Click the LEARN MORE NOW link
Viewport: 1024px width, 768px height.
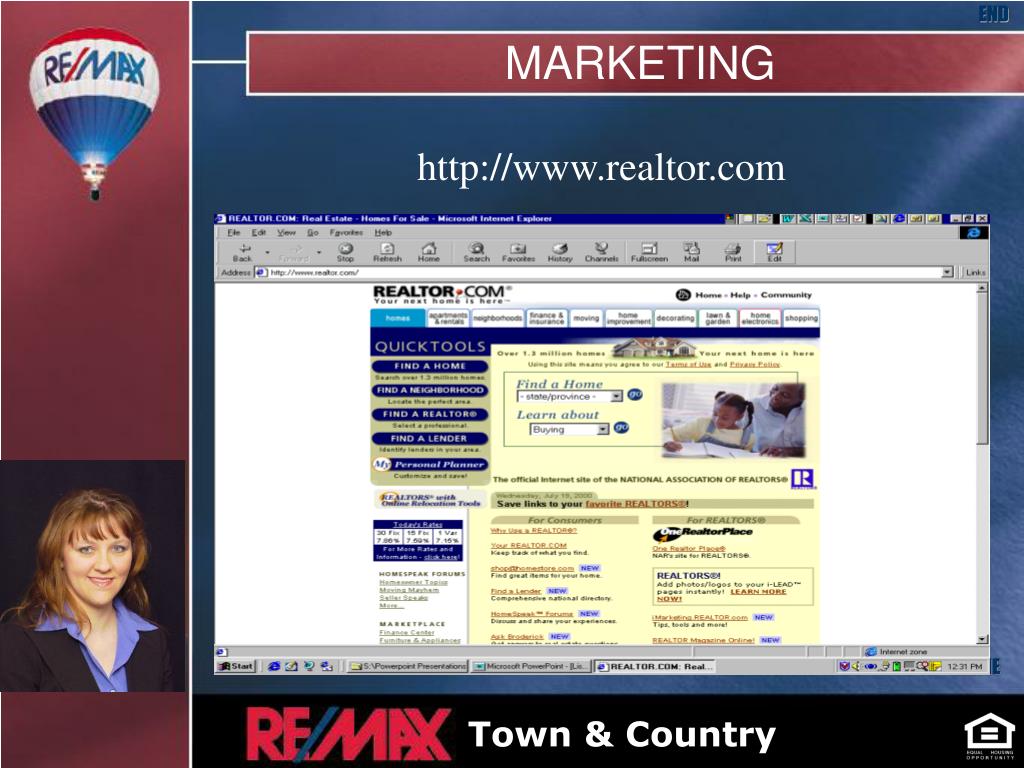pos(721,594)
